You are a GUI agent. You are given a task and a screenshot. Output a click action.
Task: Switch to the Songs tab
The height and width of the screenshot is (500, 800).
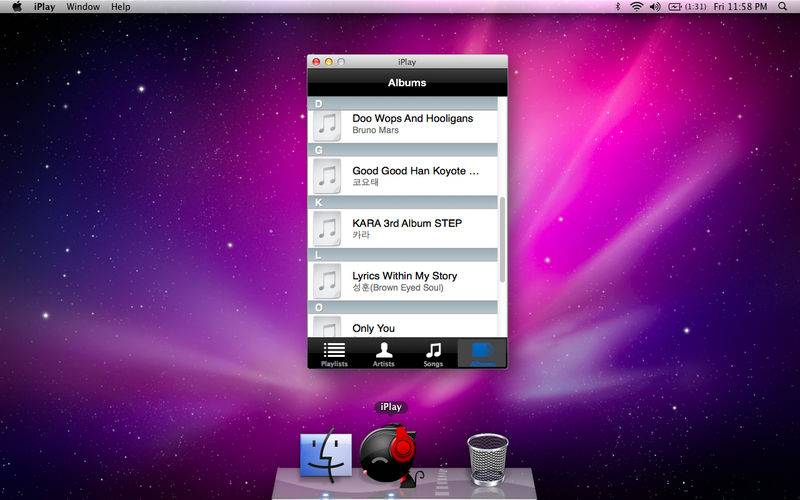click(x=433, y=353)
